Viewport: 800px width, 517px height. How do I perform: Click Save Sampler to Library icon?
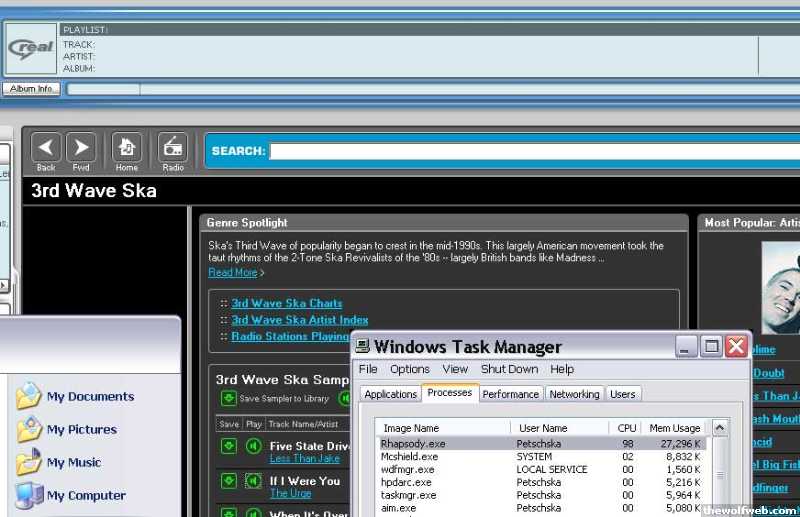point(228,398)
